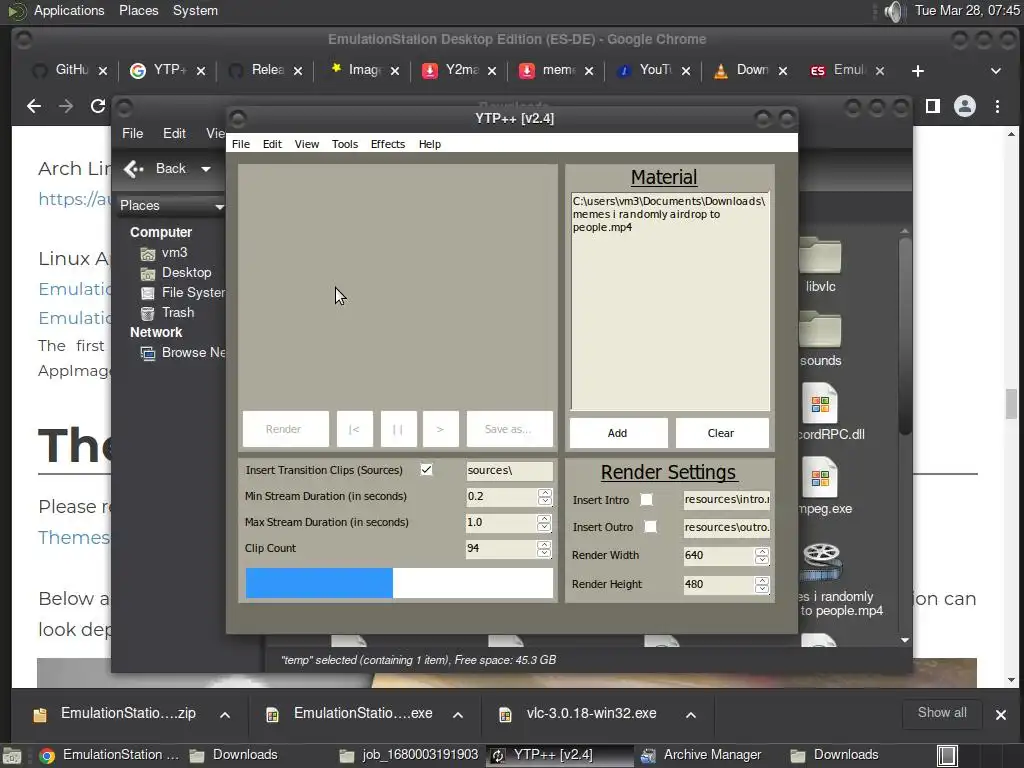The image size is (1024, 768).
Task: Adjust the Max Stream Duration spinner arrows
Action: click(x=544, y=523)
